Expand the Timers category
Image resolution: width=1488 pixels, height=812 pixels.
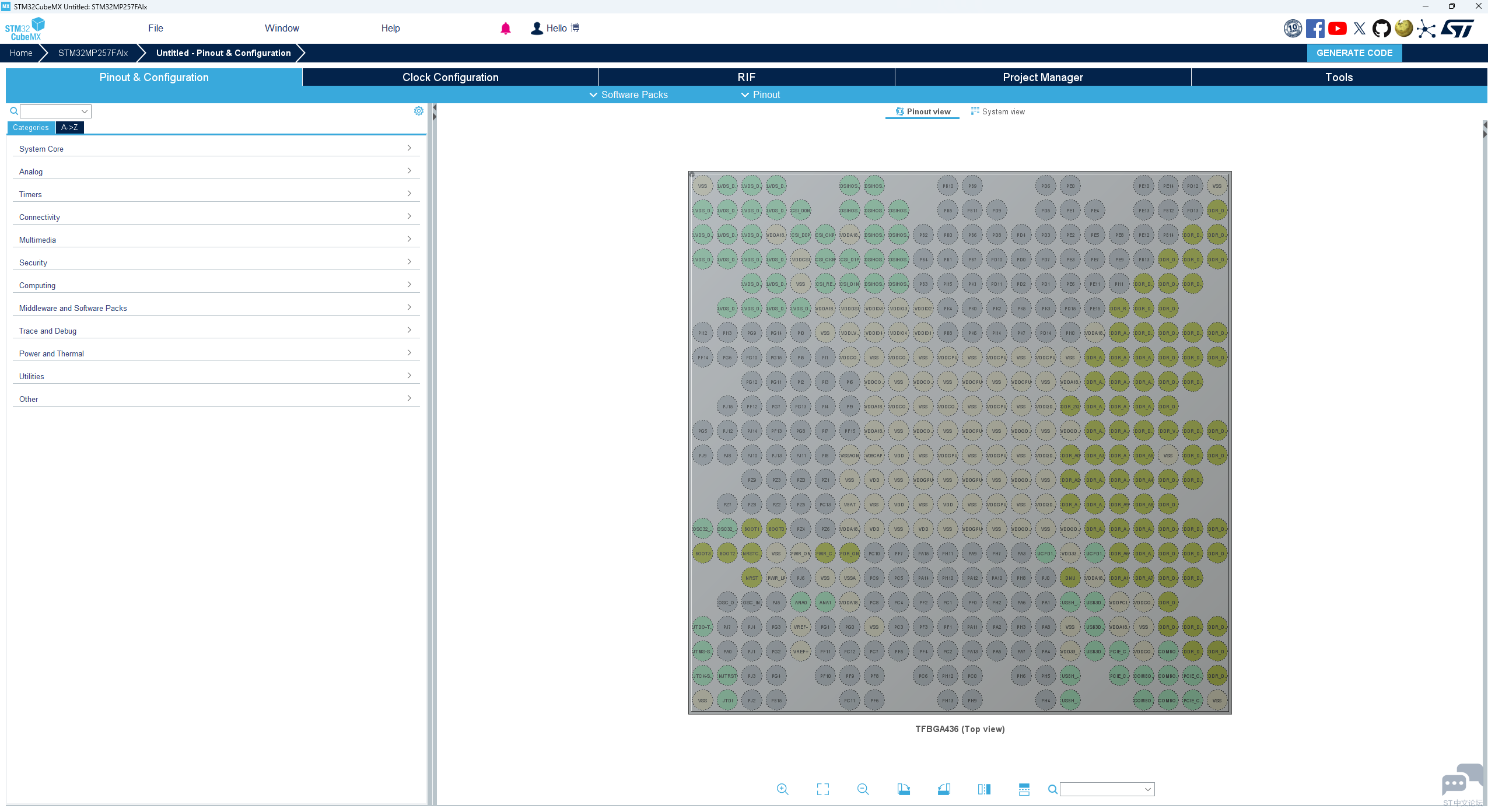pos(216,194)
